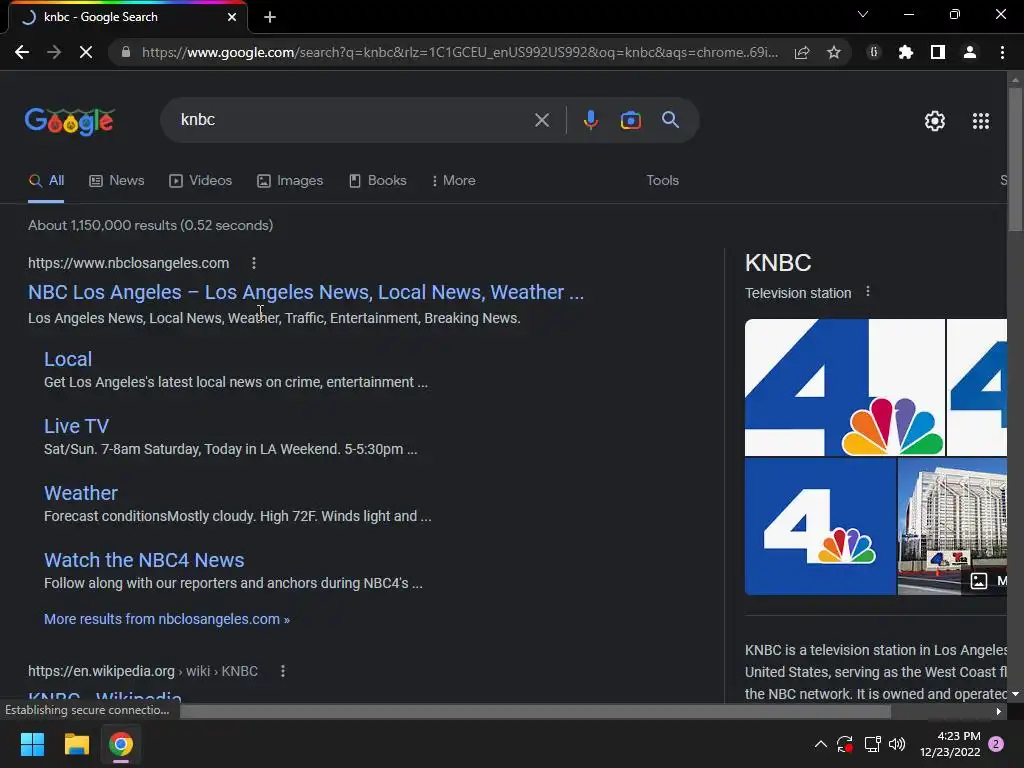Open the Google apps grid
Image resolution: width=1024 pixels, height=768 pixels.
980,121
